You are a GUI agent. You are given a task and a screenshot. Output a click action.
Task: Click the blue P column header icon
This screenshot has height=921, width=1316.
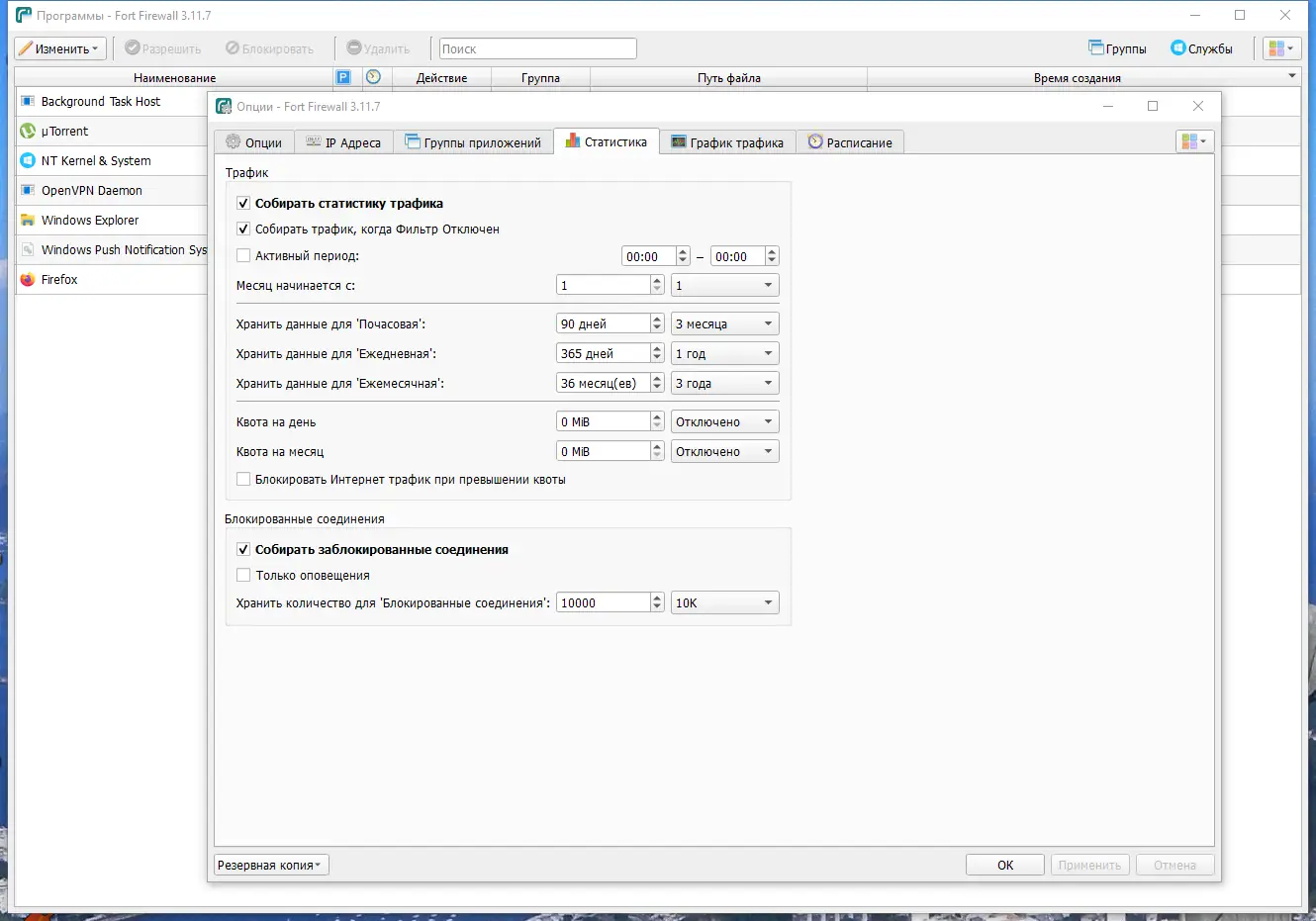343,77
